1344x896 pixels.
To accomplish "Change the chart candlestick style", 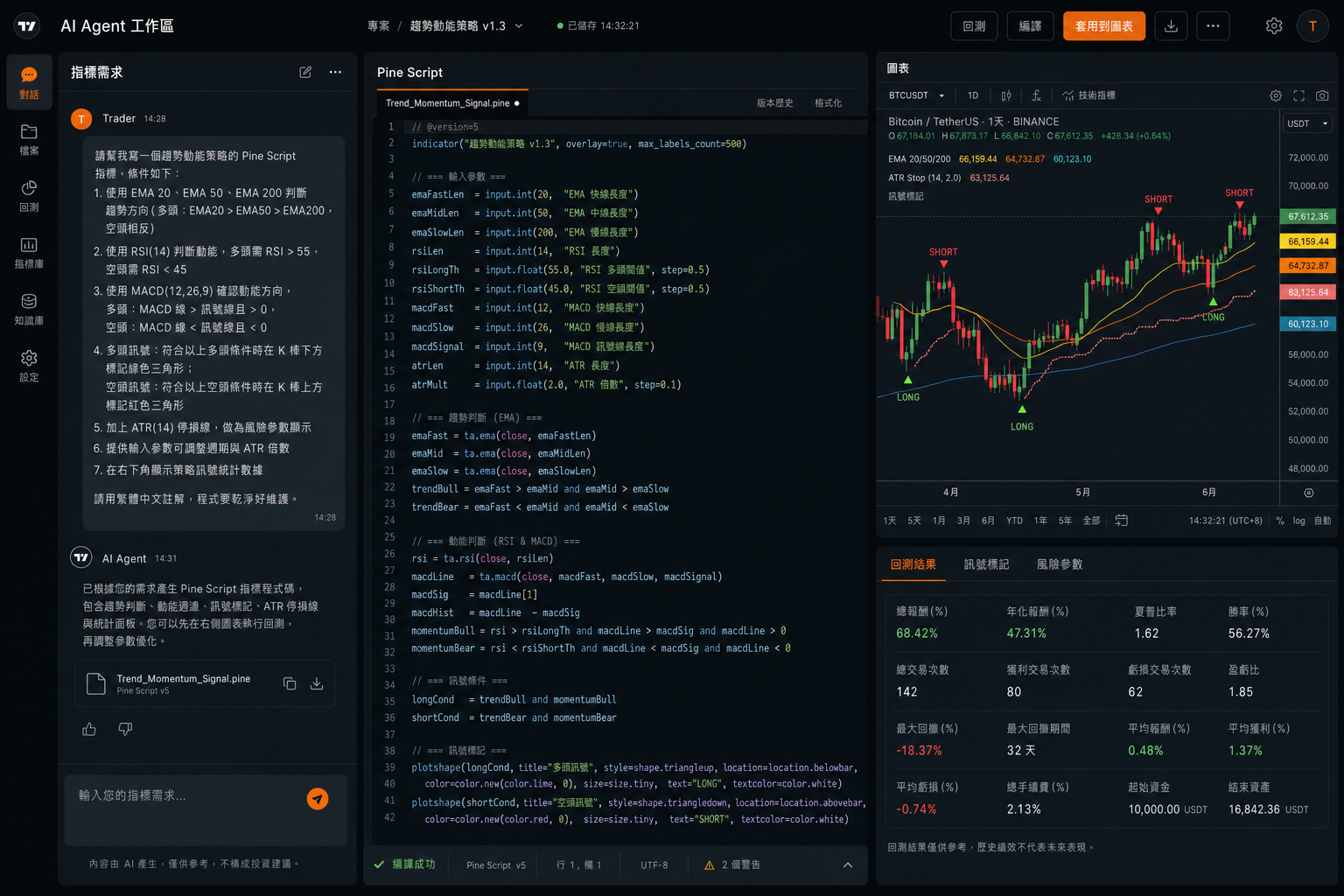I will click(x=1006, y=95).
